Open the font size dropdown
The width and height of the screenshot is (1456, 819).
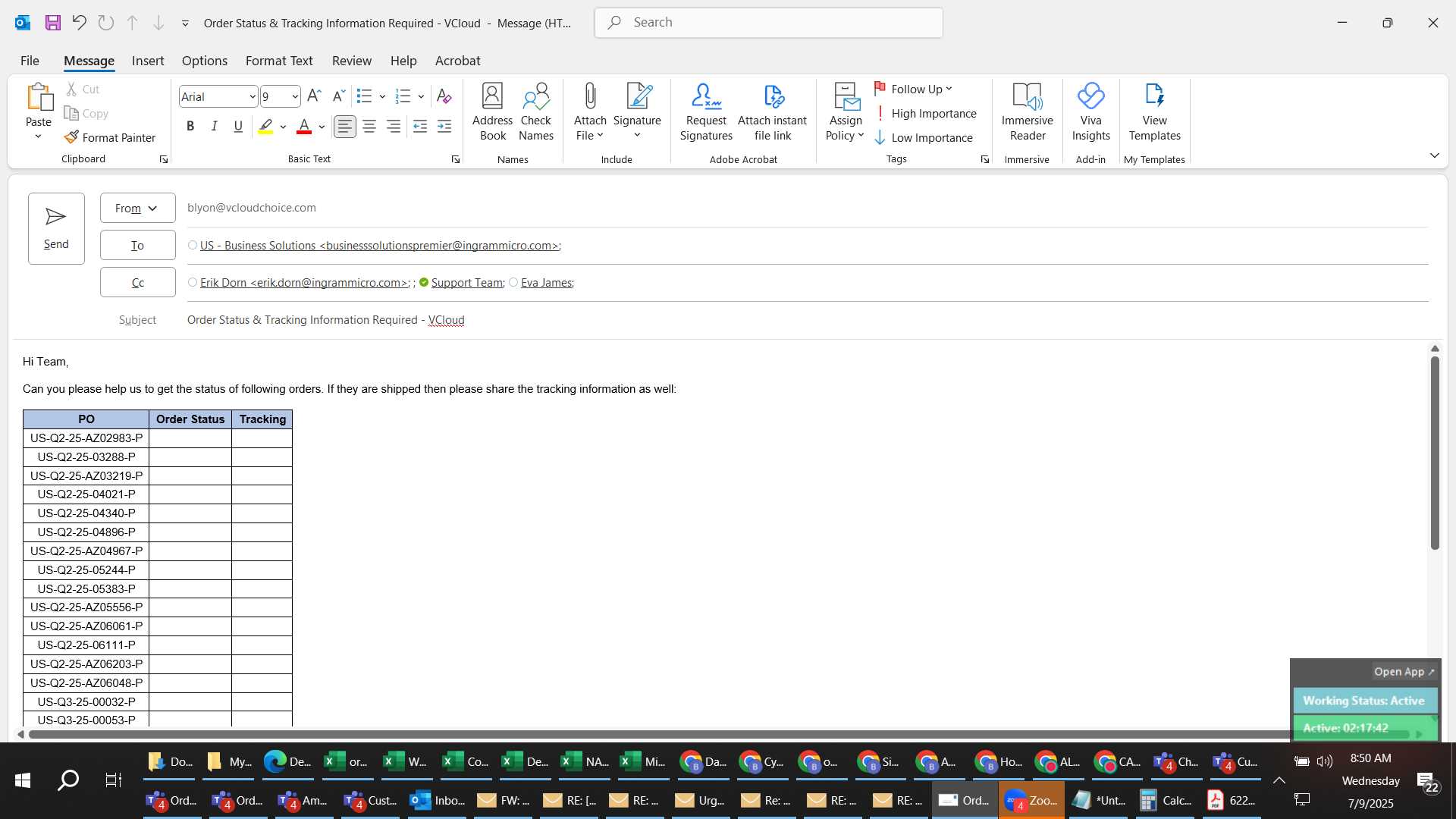(295, 96)
